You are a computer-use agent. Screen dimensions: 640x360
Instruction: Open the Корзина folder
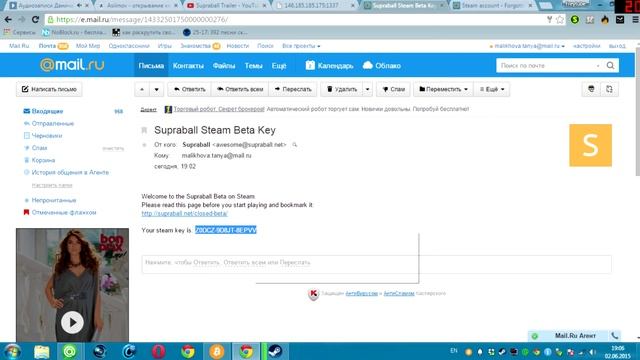[x=43, y=160]
